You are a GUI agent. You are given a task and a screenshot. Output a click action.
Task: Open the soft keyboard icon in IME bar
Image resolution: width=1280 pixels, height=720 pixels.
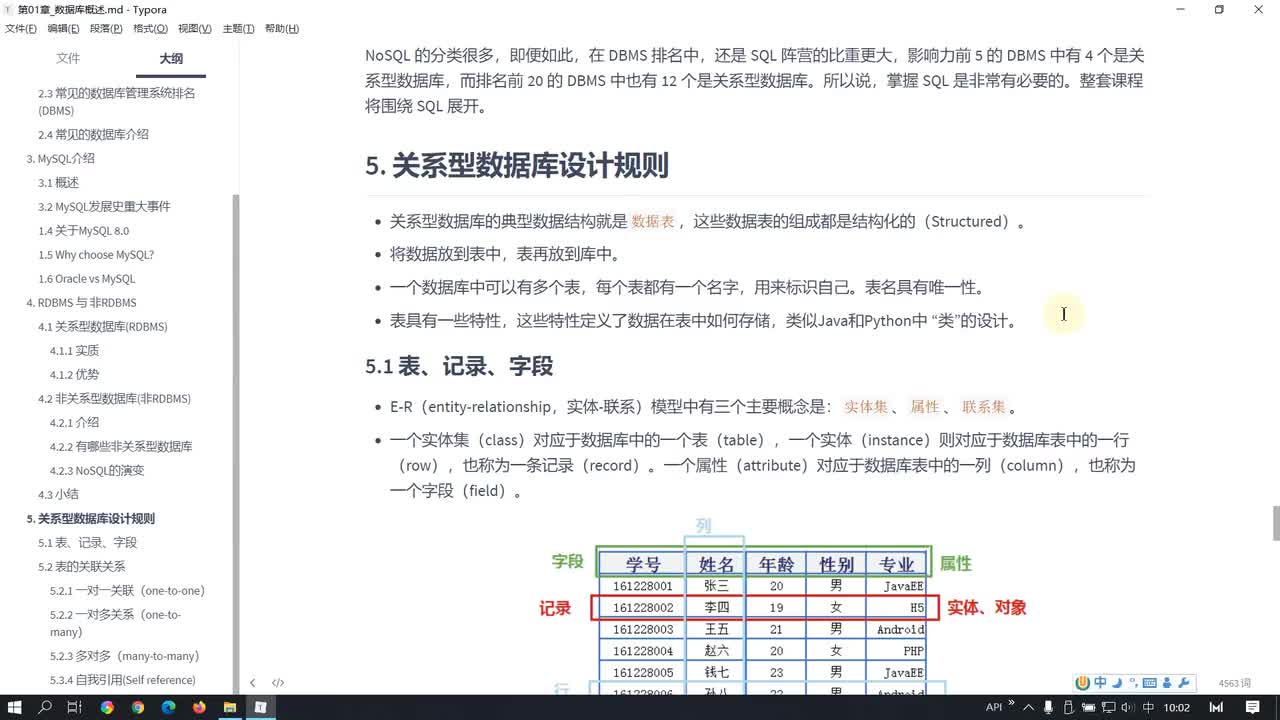[x=1150, y=683]
